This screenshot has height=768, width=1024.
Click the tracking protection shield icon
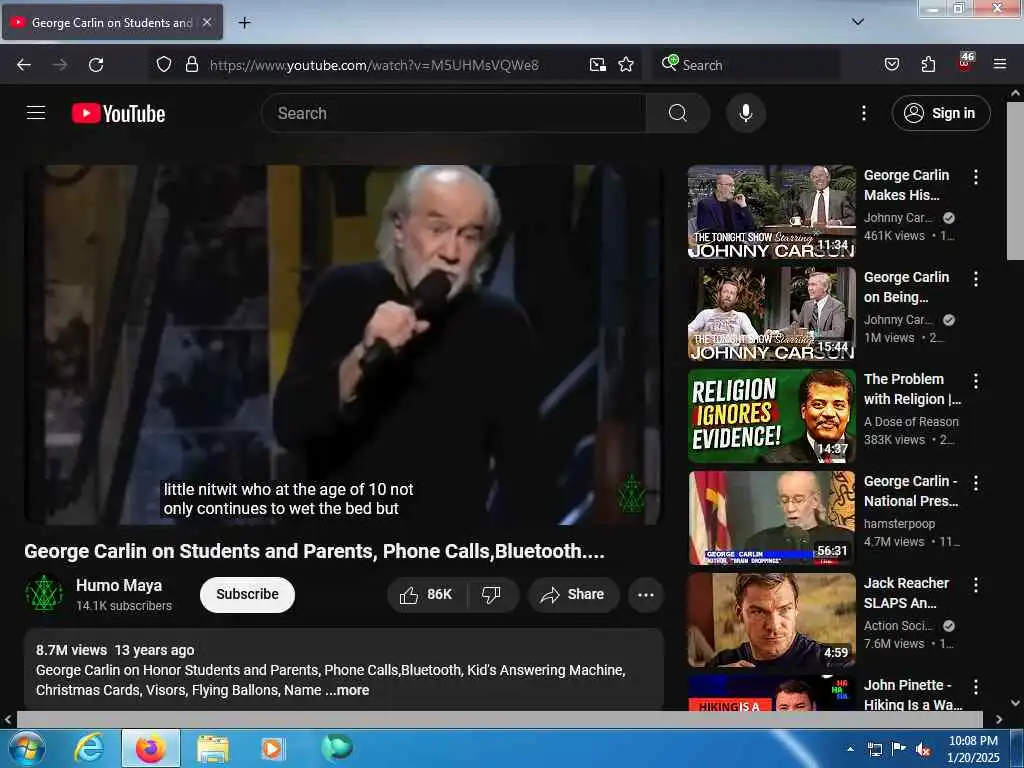pyautogui.click(x=164, y=65)
